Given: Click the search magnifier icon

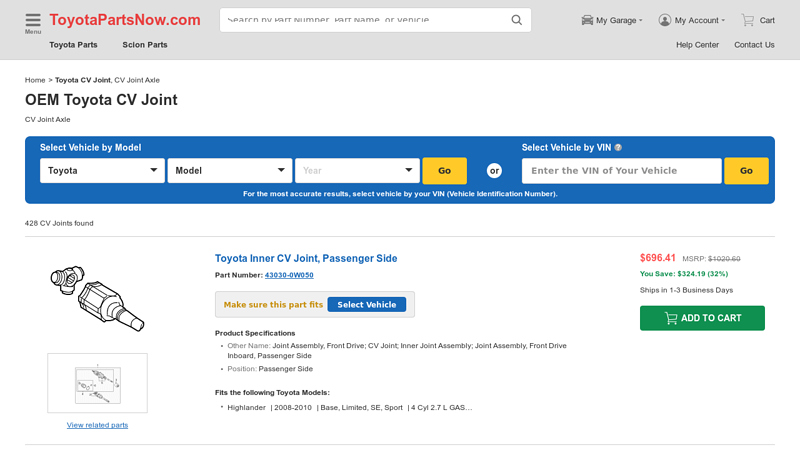Looking at the screenshot, I should click(x=516, y=20).
